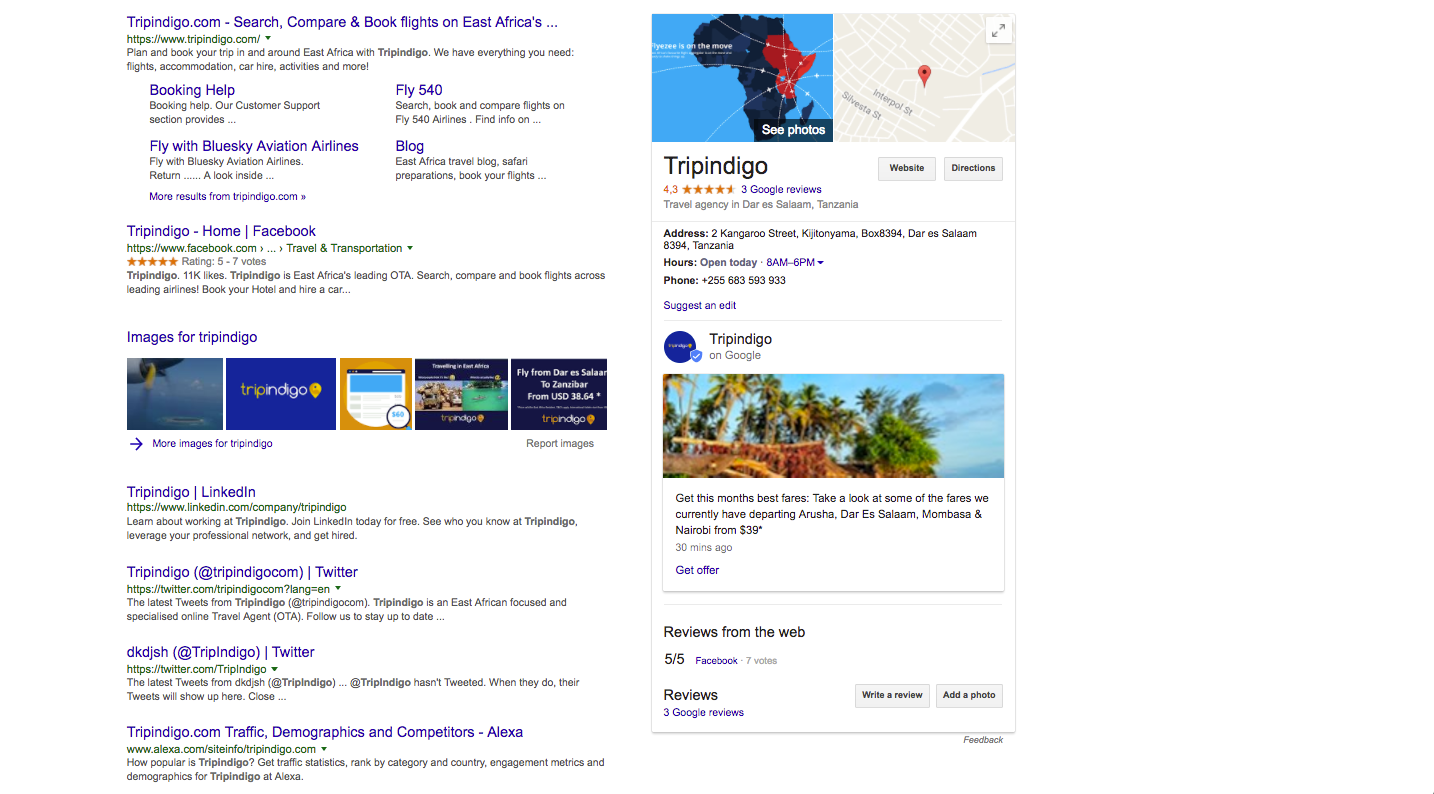Click the Directions button
Viewport: 1434px width, 794px height.
(973, 168)
